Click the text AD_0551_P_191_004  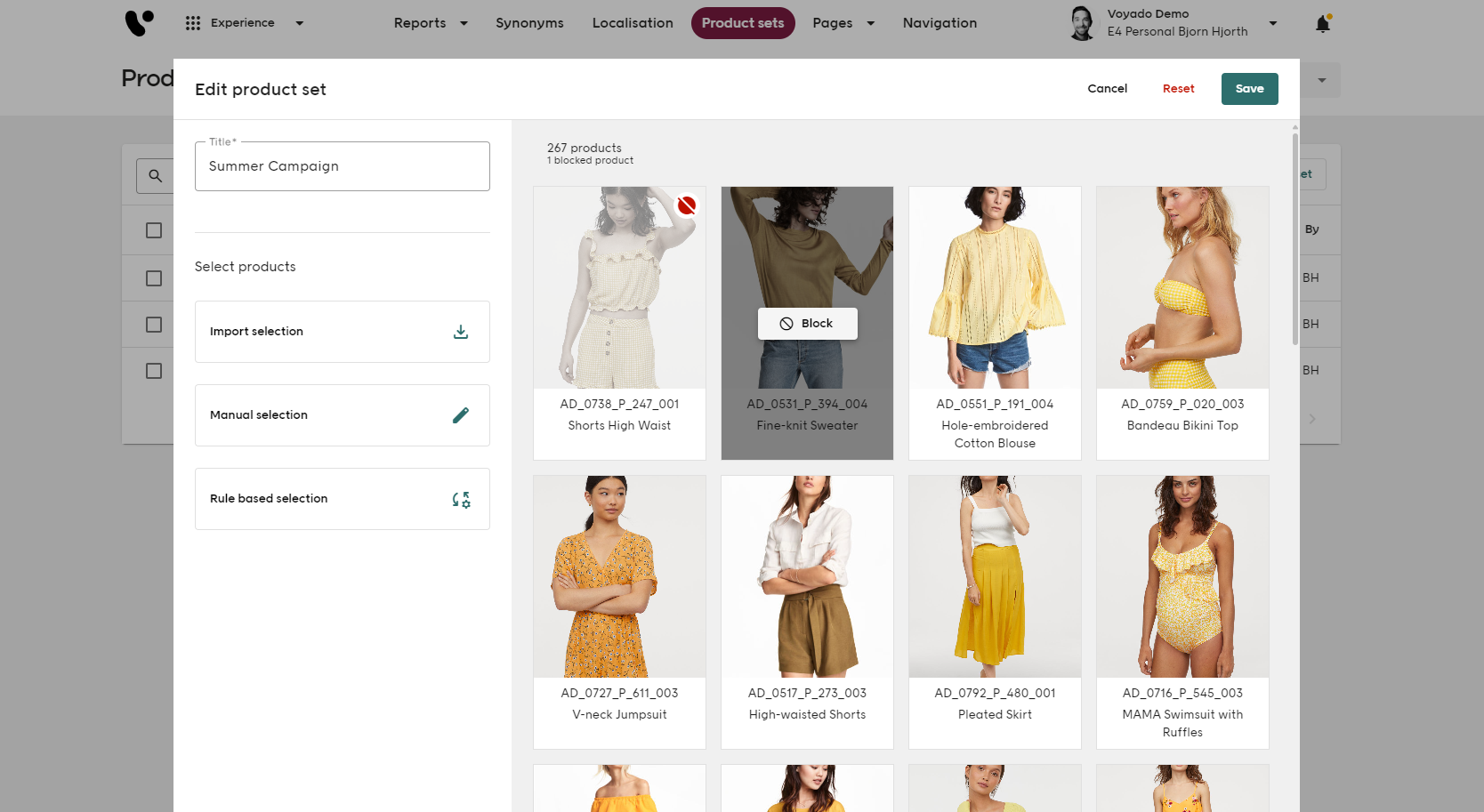click(x=995, y=404)
